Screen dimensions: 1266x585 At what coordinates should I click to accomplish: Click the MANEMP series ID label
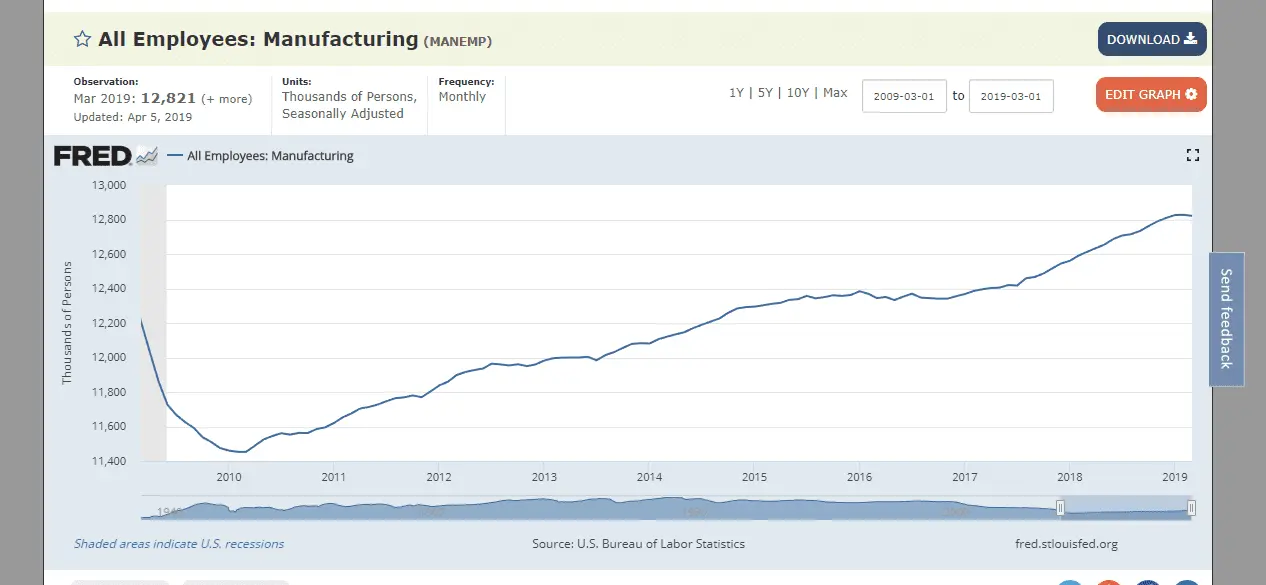458,41
